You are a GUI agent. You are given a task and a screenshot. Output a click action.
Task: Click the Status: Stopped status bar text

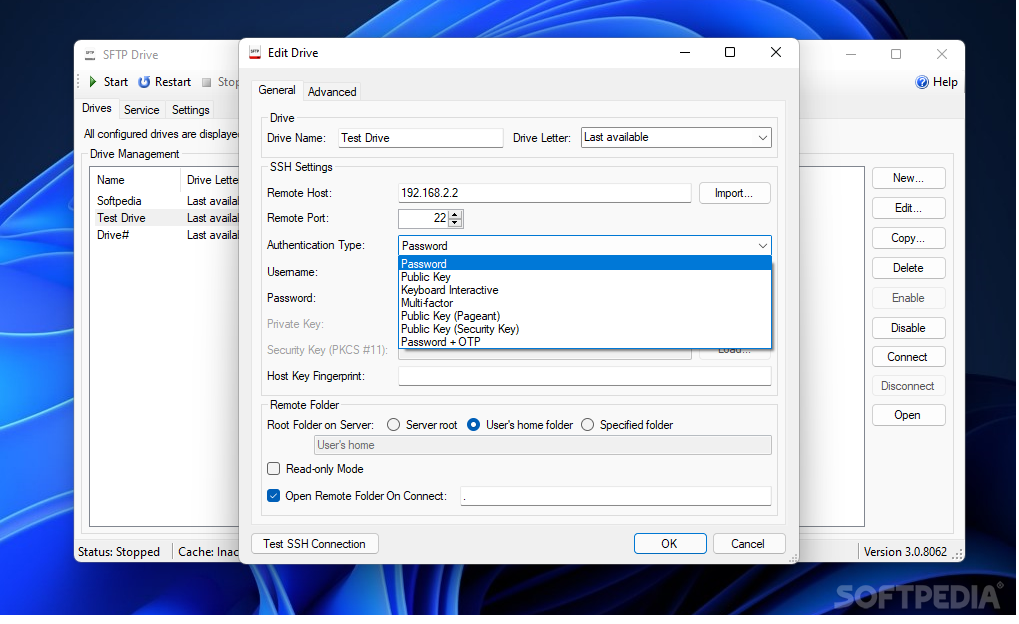[x=119, y=552]
